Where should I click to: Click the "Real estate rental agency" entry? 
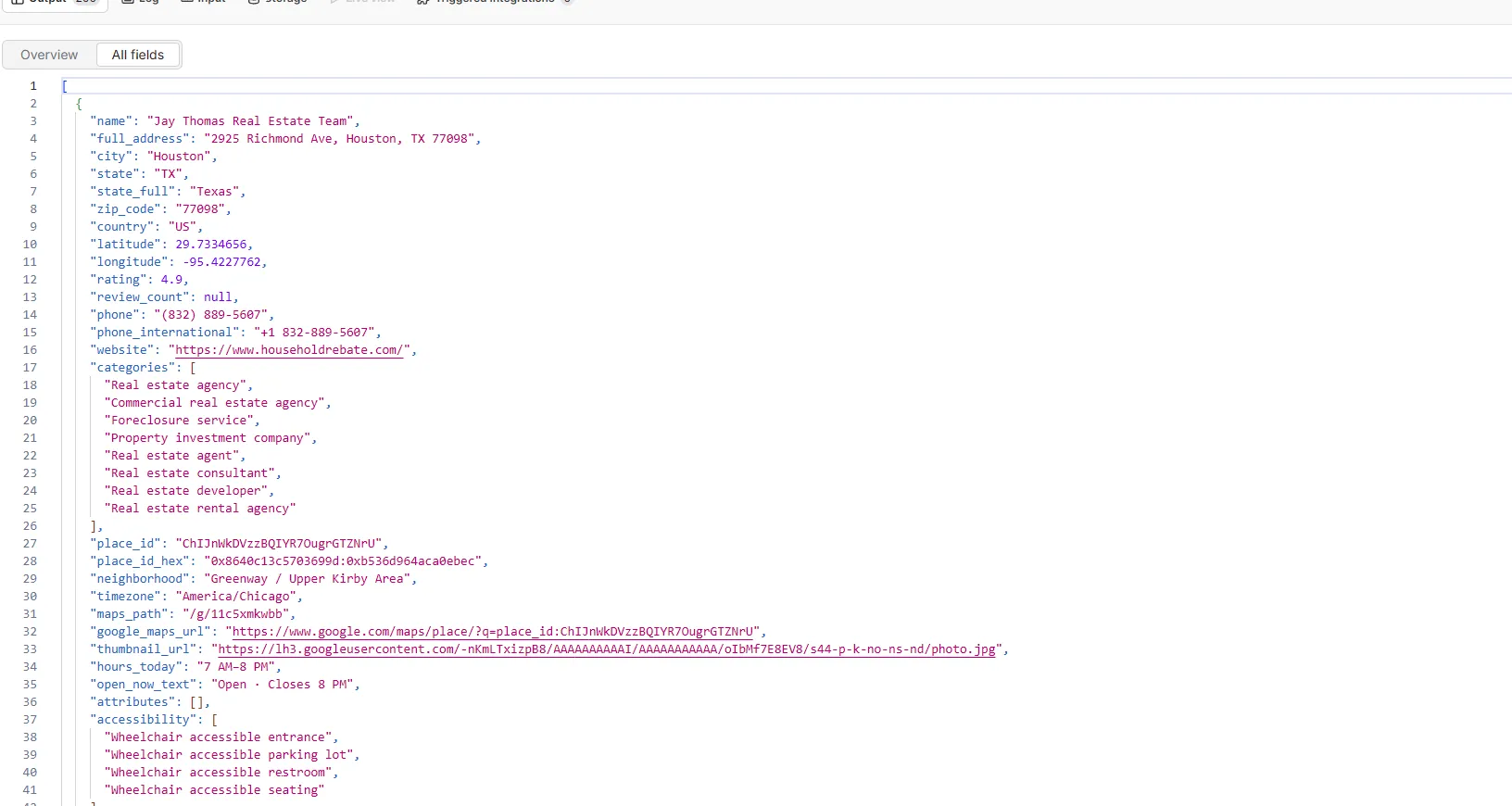point(200,509)
